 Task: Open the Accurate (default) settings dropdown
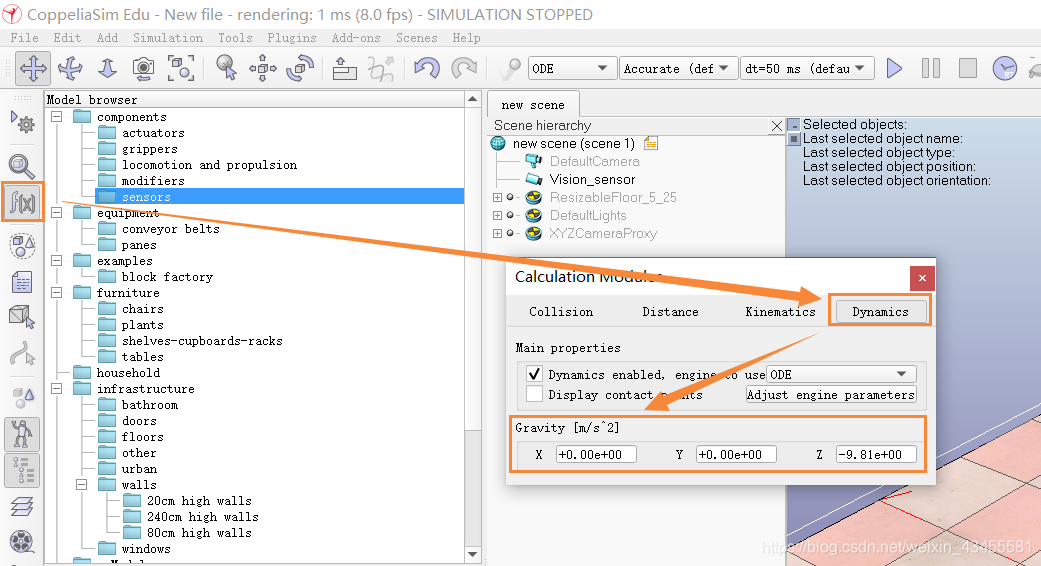[678, 68]
